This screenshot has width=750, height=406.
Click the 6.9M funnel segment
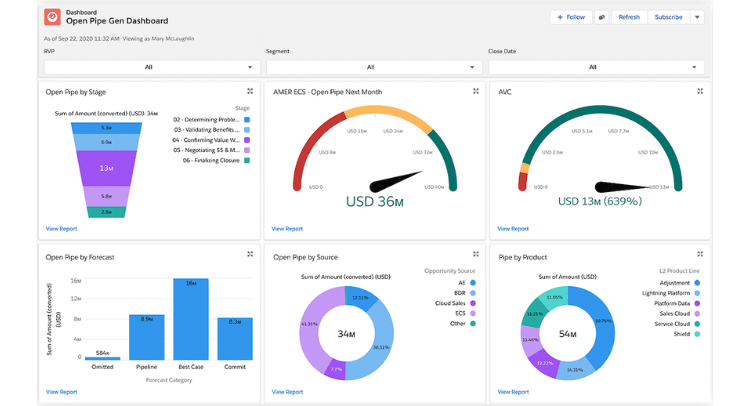[x=106, y=143]
